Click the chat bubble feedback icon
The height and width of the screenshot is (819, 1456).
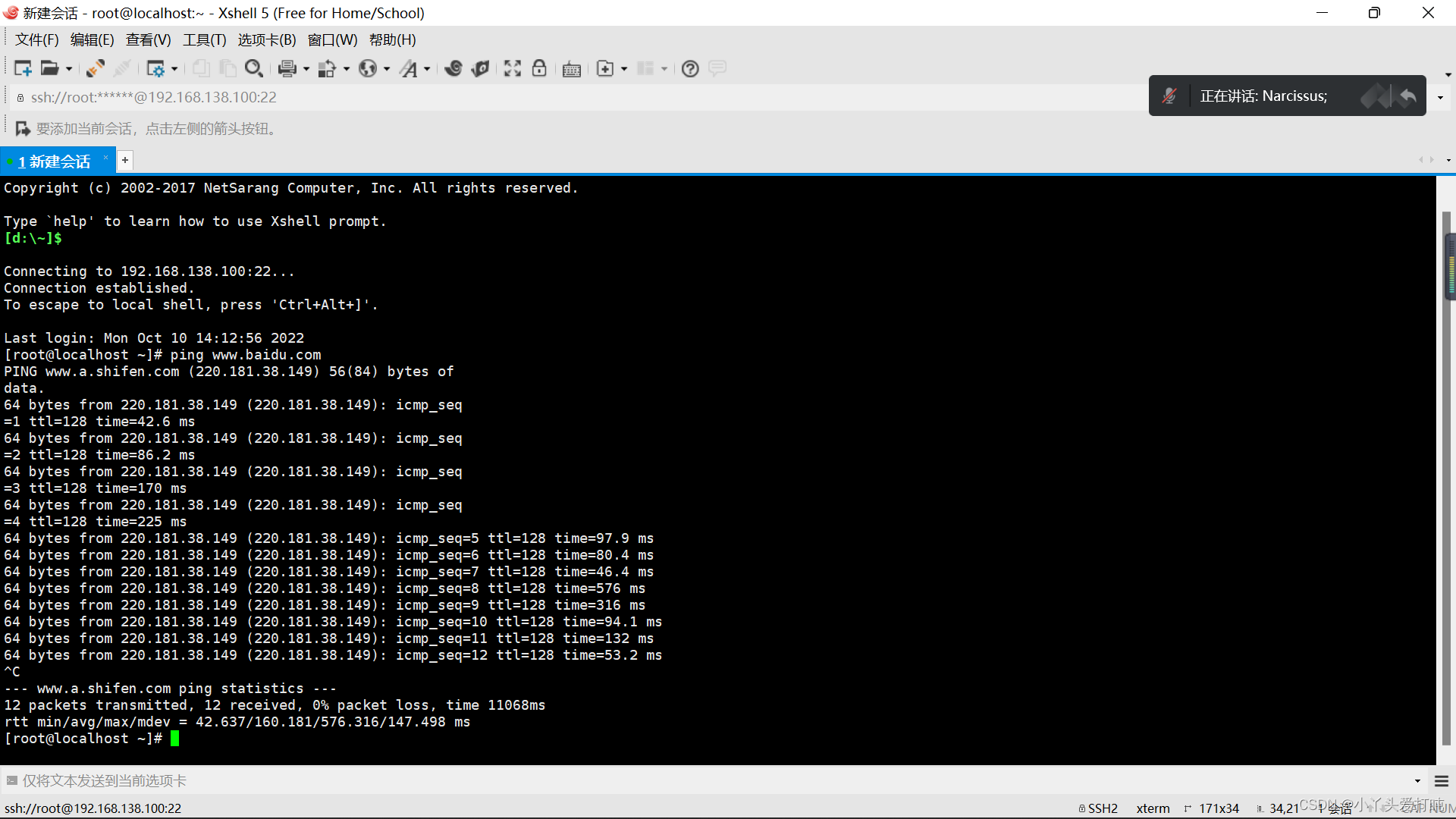717,69
